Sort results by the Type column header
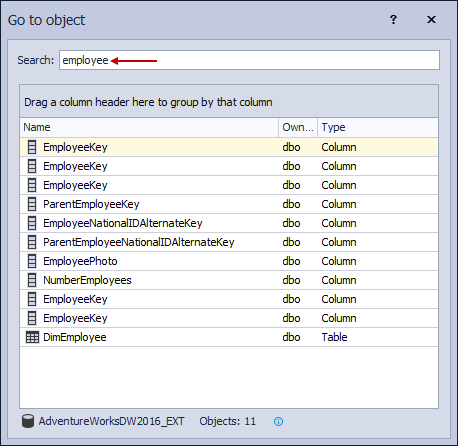Viewport: 458px width, 446px height. [x=378, y=127]
